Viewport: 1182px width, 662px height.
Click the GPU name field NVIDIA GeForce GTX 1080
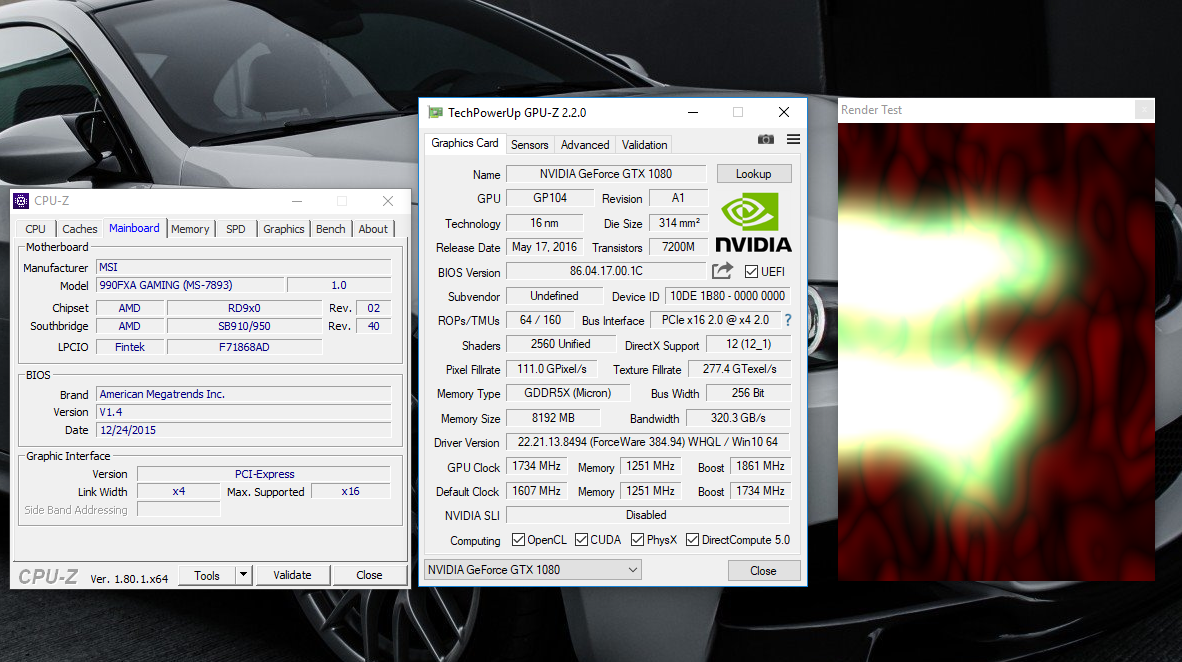[x=605, y=174]
